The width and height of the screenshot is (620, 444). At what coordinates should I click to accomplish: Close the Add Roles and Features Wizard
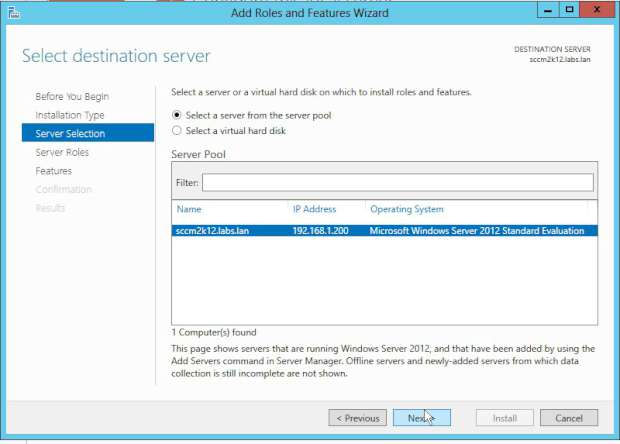tap(596, 9)
